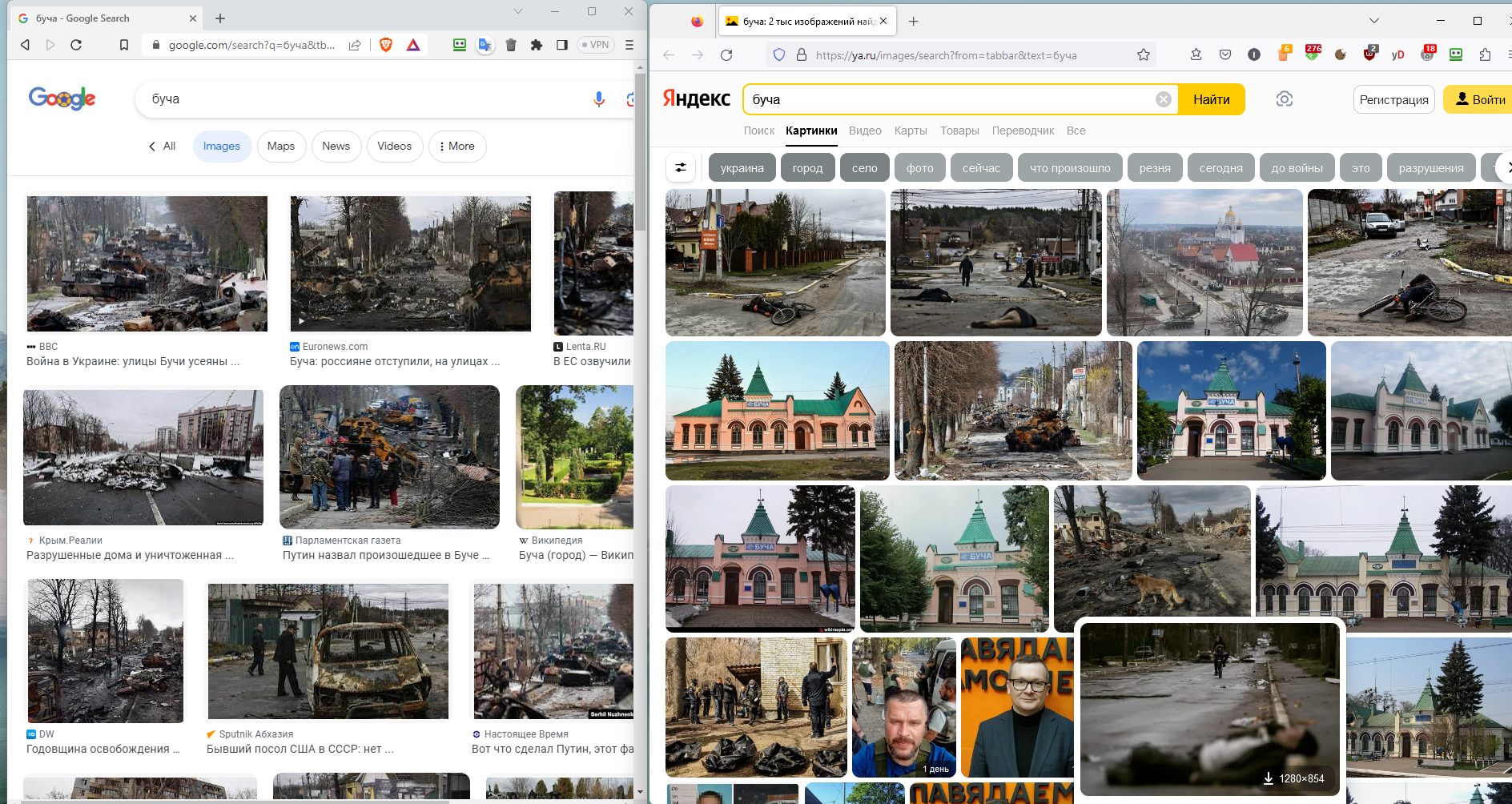This screenshot has width=1512, height=804.
Task: Bookmark Yandex page with star icon
Action: (x=1144, y=54)
